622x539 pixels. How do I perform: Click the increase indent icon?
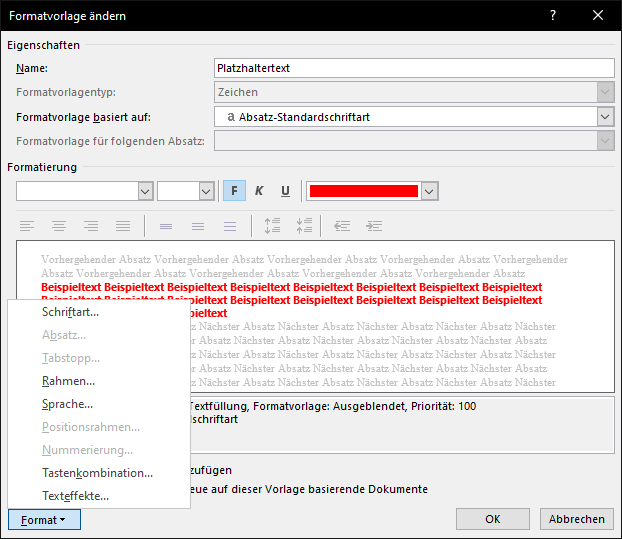pyautogui.click(x=373, y=226)
